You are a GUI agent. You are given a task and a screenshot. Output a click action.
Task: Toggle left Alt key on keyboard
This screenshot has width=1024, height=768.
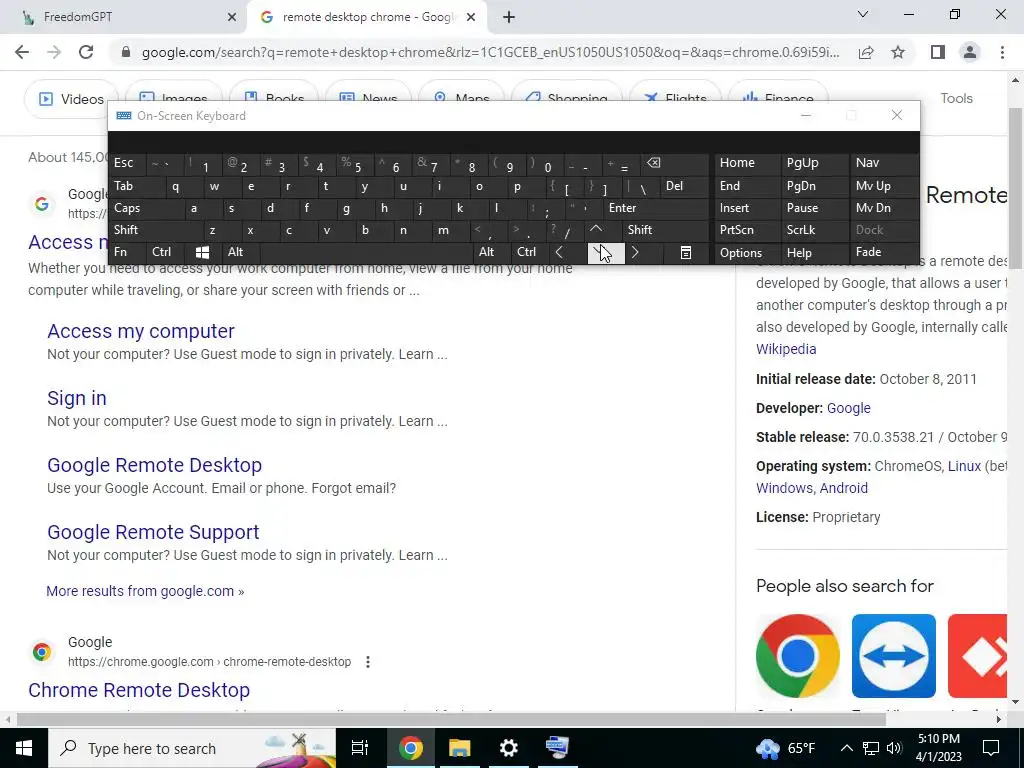point(241,252)
